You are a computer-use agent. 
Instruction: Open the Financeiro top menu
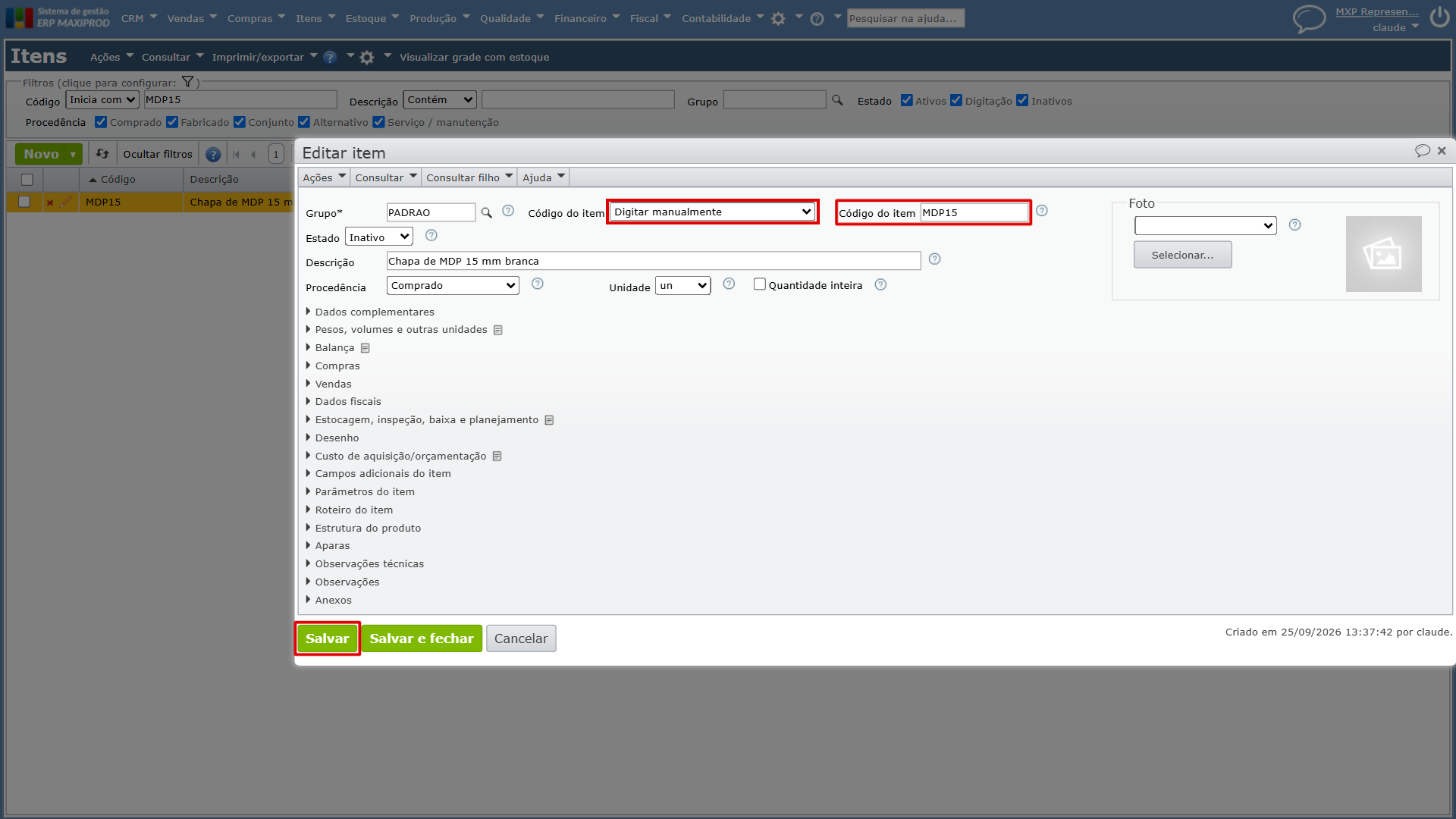point(586,18)
